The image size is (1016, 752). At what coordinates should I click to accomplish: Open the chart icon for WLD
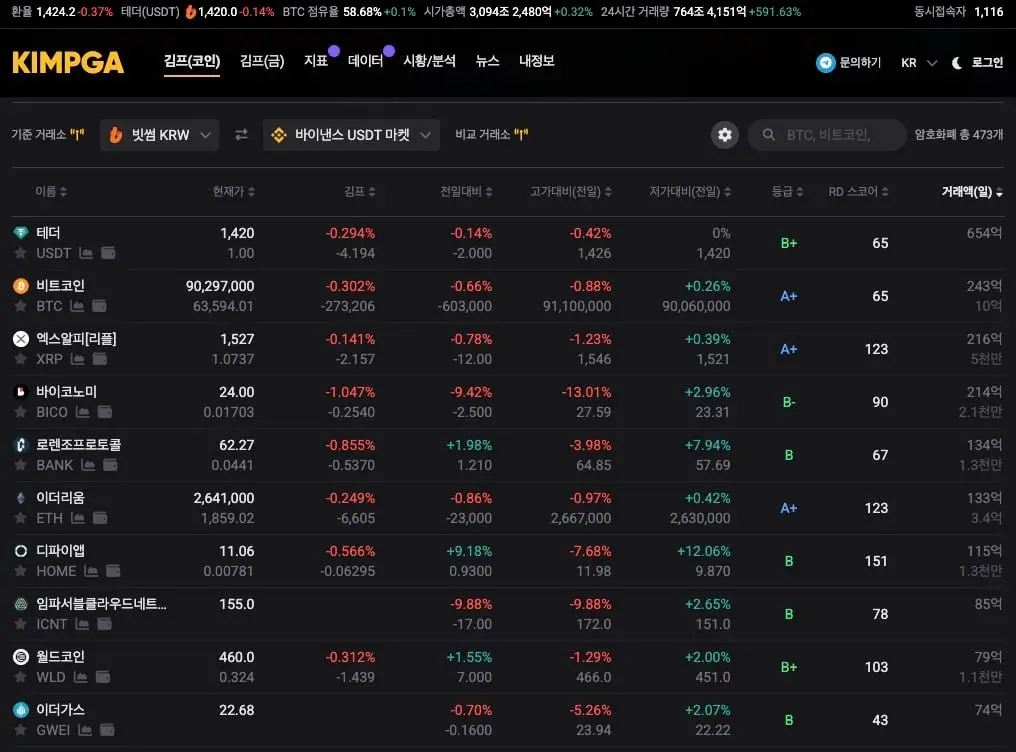80,678
